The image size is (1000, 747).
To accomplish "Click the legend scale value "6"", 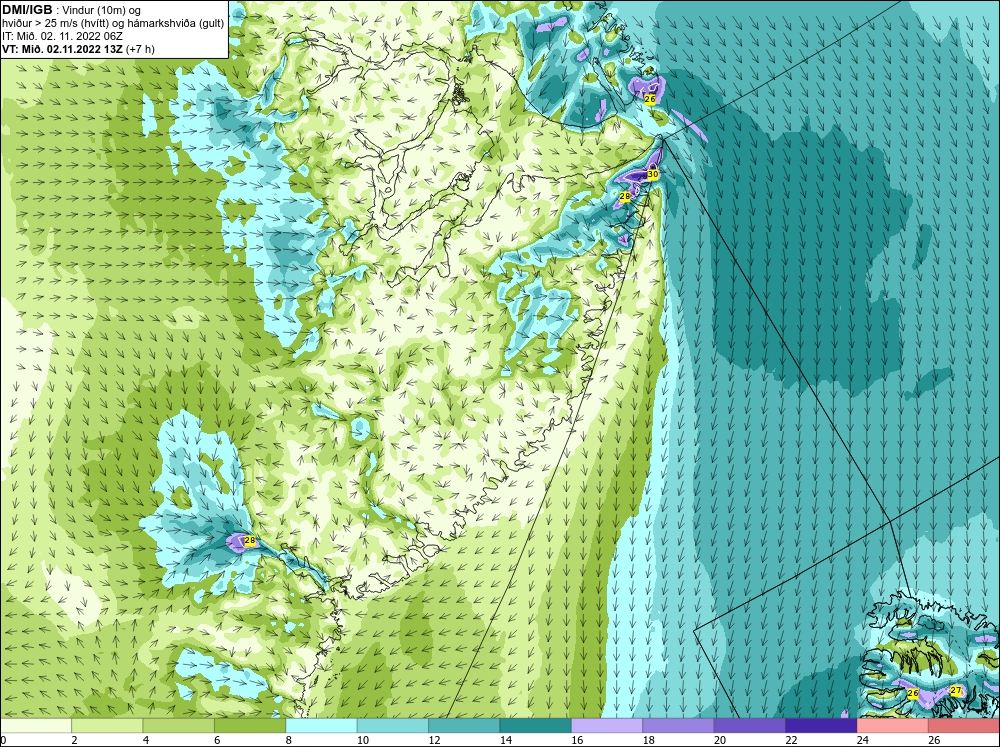I will (217, 740).
